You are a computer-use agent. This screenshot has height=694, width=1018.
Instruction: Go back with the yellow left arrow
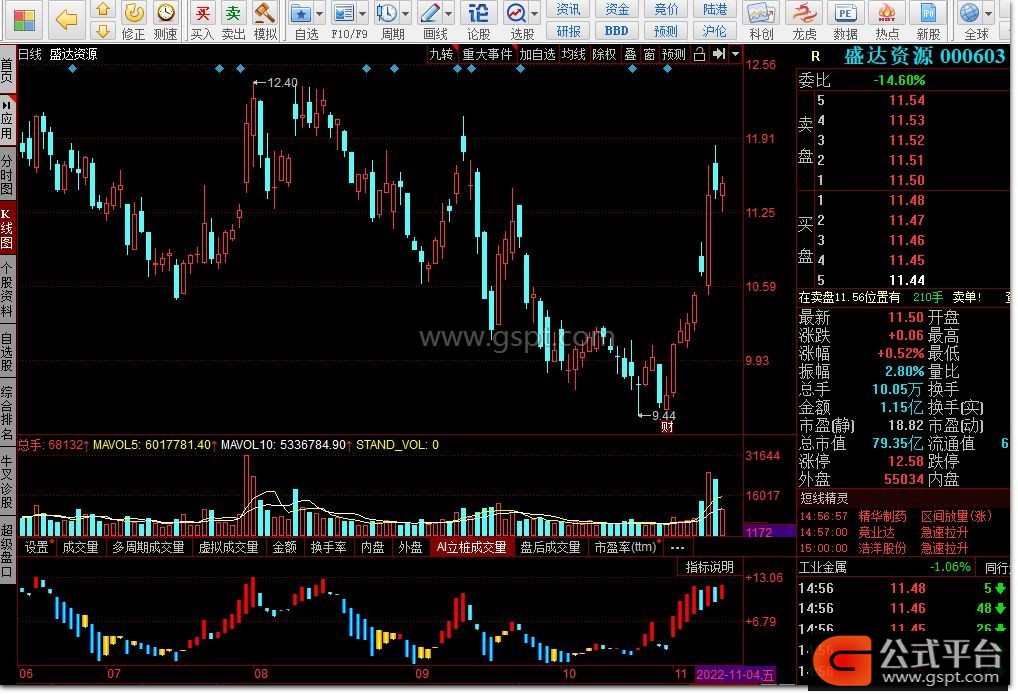tap(66, 19)
